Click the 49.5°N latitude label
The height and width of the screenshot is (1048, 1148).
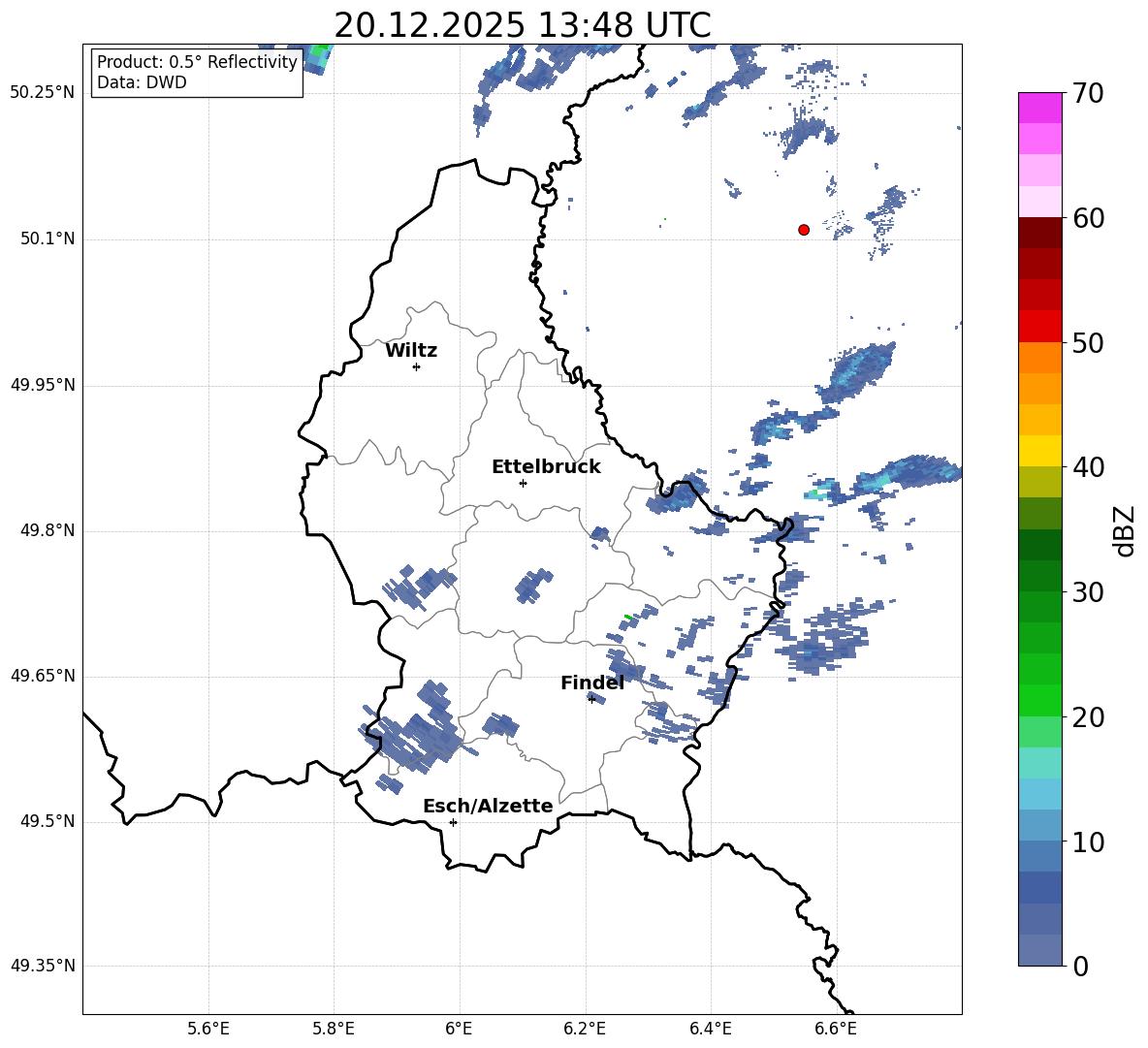tap(47, 822)
